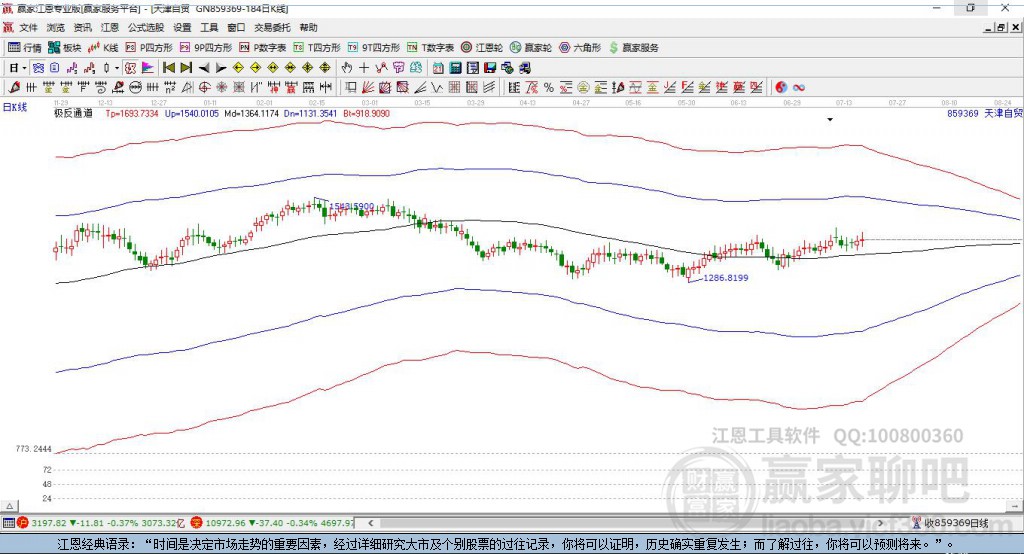Click the brain-shaped toolbar icon
The width and height of the screenshot is (1024, 554).
(416, 68)
